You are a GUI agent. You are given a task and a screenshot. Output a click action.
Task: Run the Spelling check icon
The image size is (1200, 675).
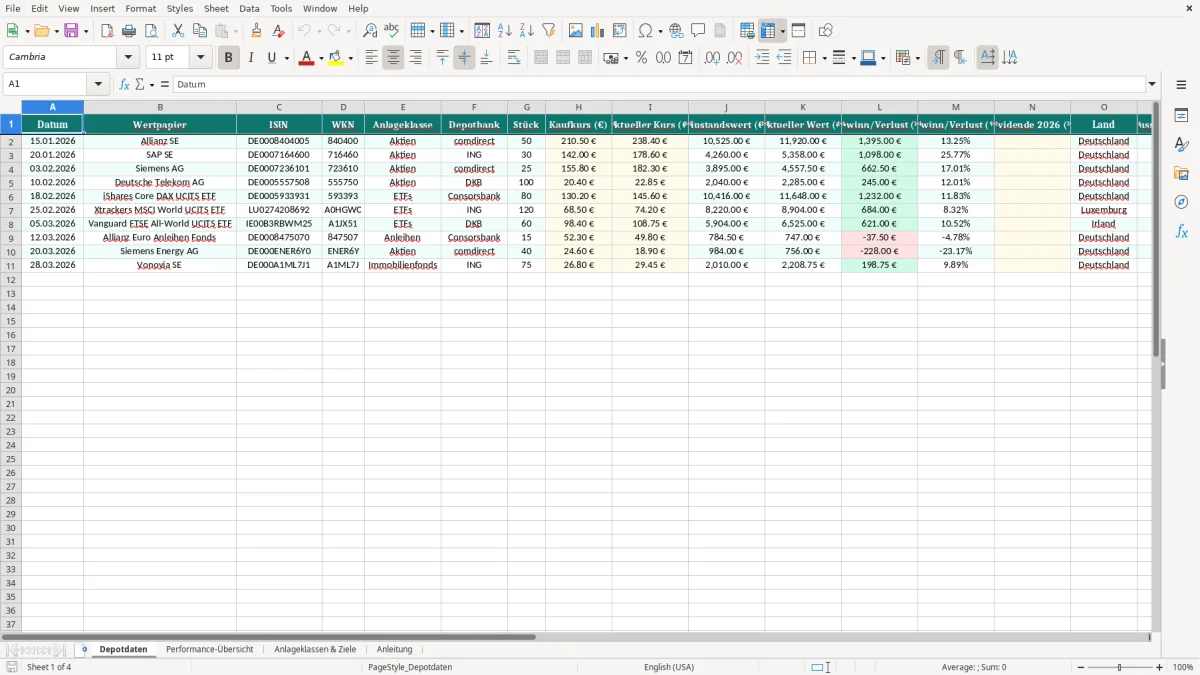[392, 31]
